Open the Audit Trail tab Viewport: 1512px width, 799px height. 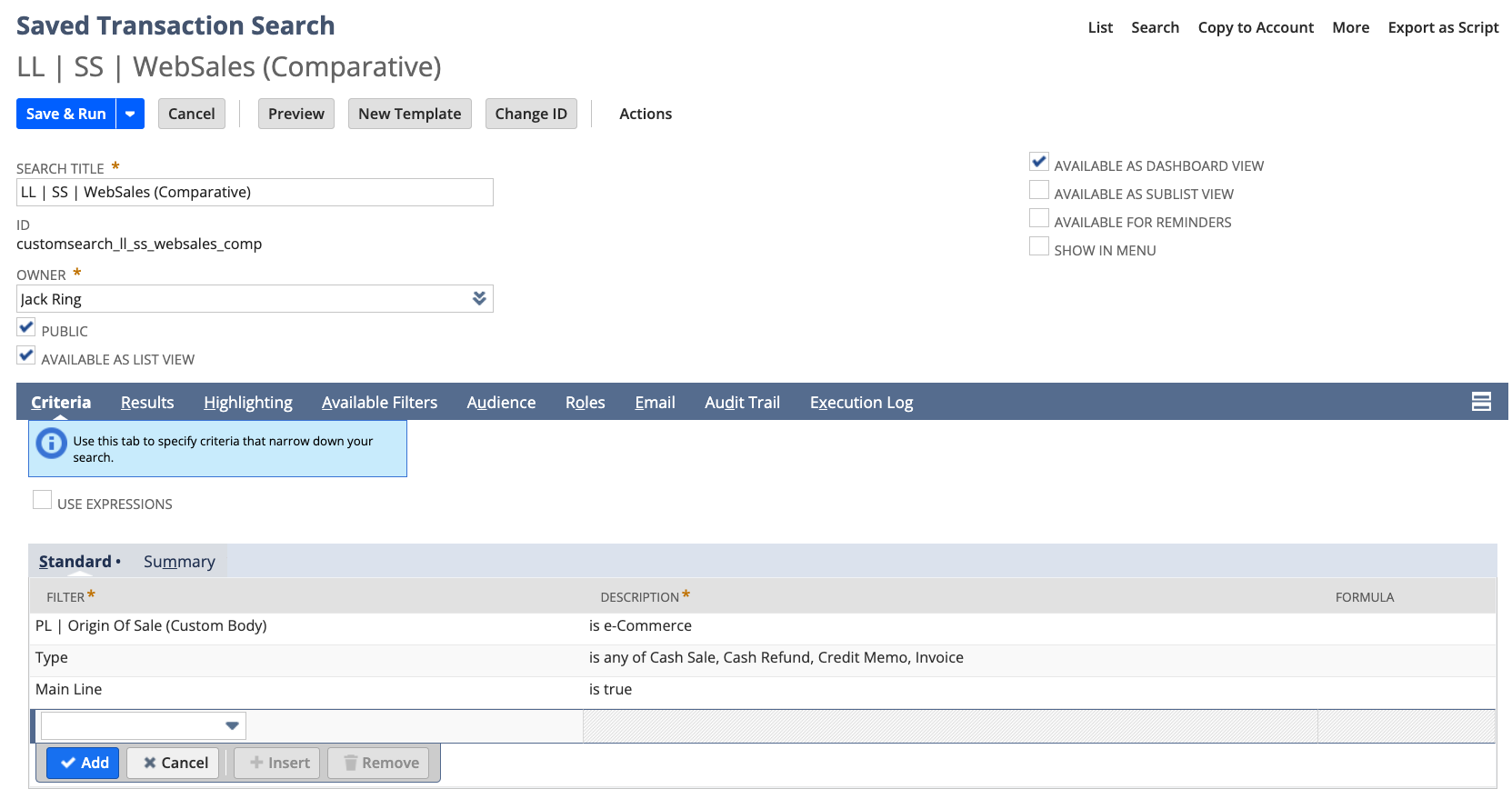[742, 403]
